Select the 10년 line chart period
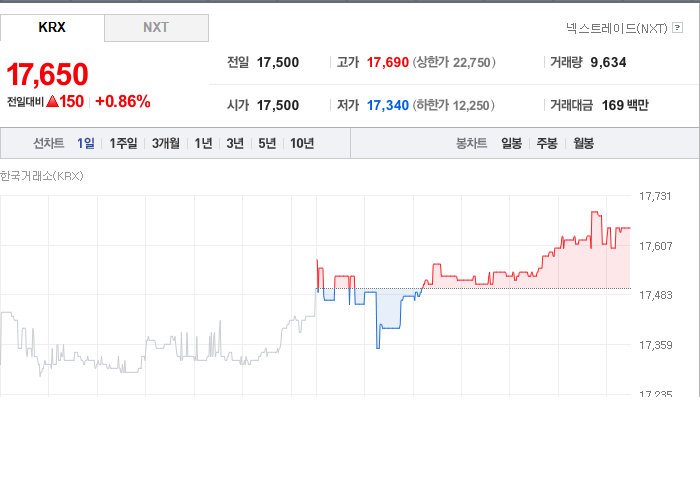The image size is (700, 490). click(x=302, y=143)
